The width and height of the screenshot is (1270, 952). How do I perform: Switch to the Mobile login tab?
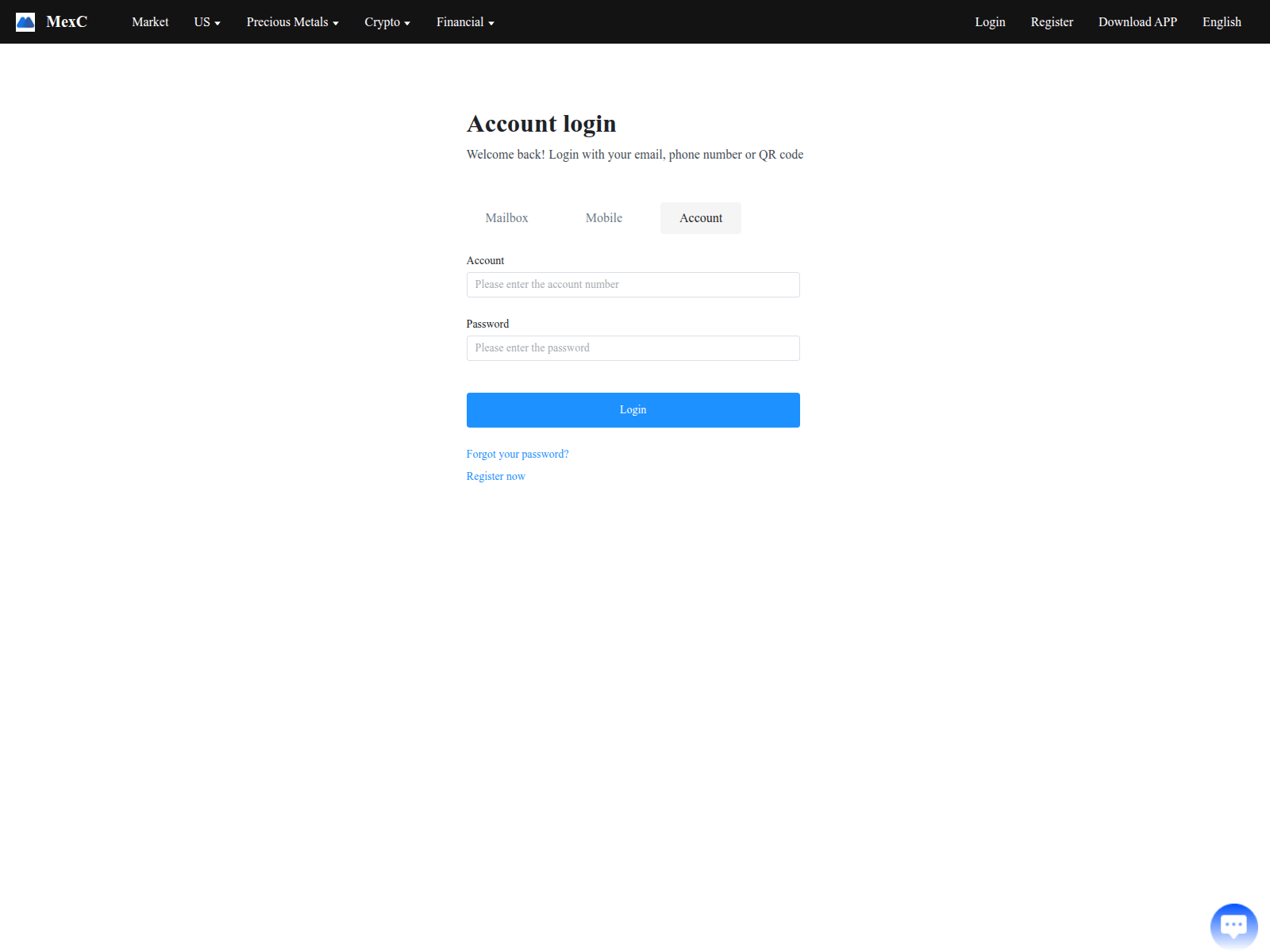coord(603,217)
